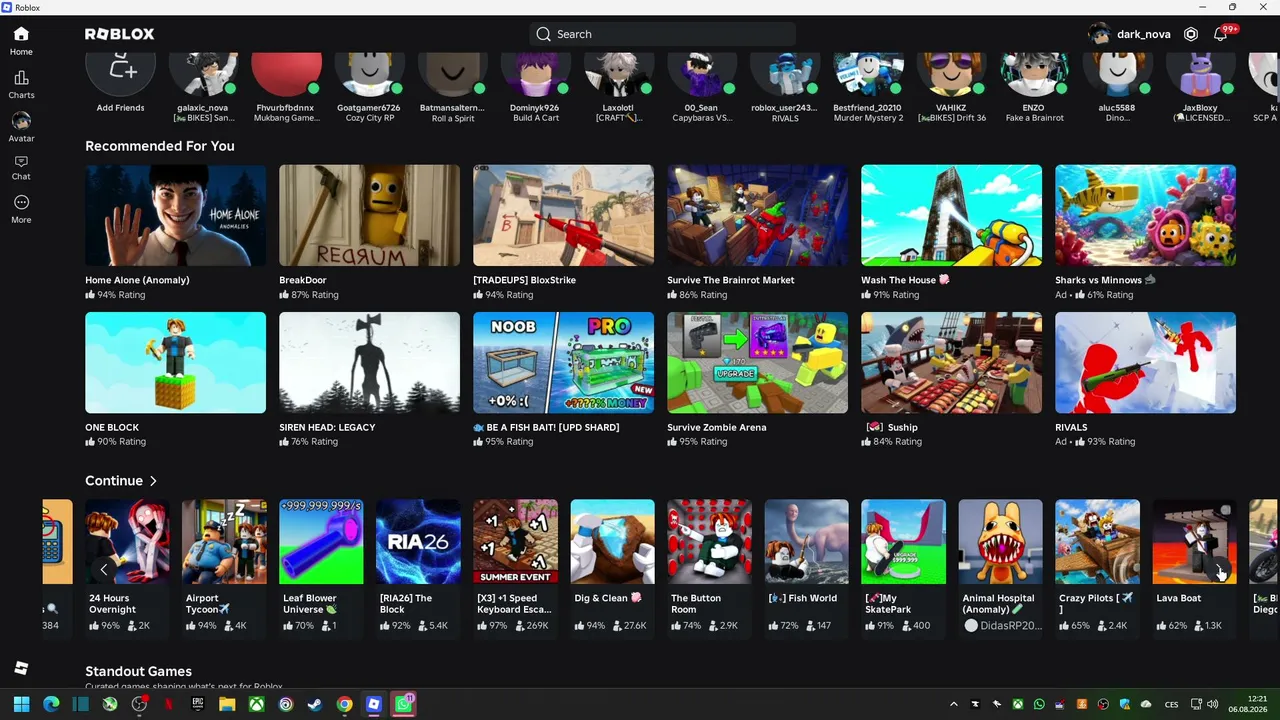Open Survive Zombie Arena thumbnail
This screenshot has height=720, width=1280.
tap(758, 363)
